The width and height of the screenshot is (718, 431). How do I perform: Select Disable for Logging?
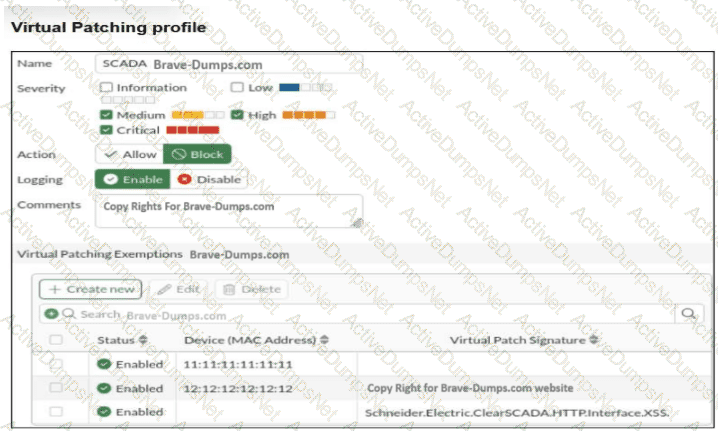209,179
